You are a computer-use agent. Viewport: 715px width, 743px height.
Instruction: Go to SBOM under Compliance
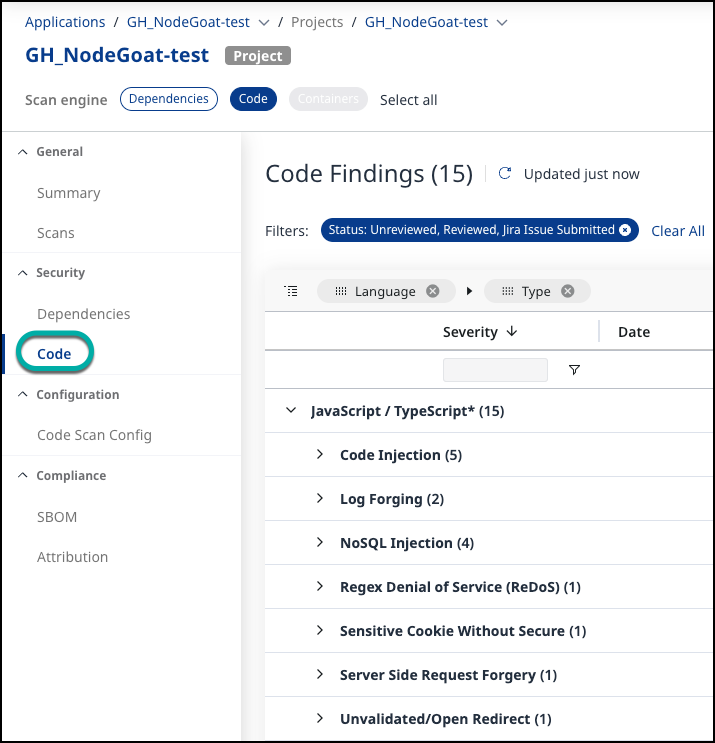click(57, 517)
